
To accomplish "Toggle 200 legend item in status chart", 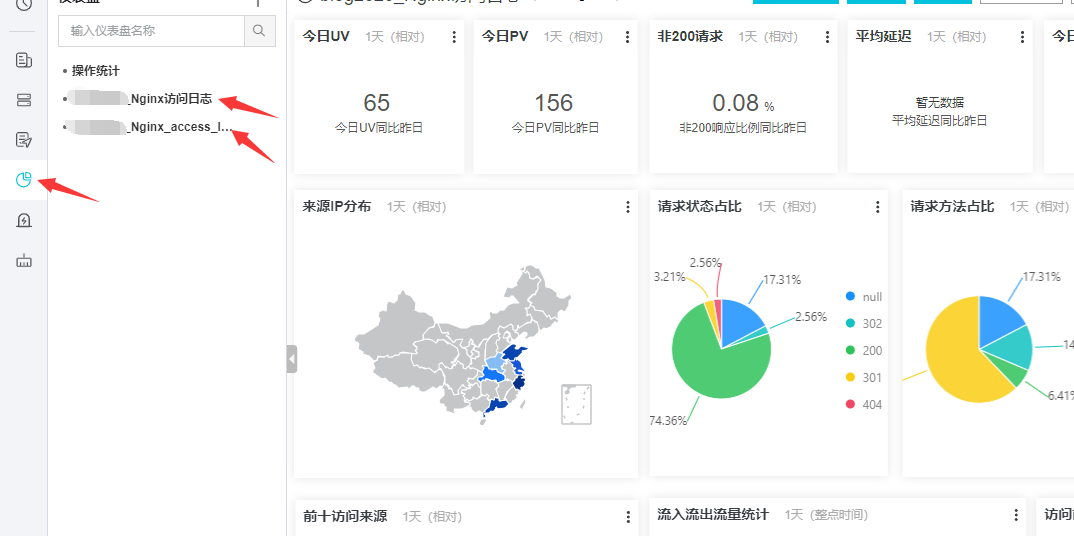I will point(864,350).
